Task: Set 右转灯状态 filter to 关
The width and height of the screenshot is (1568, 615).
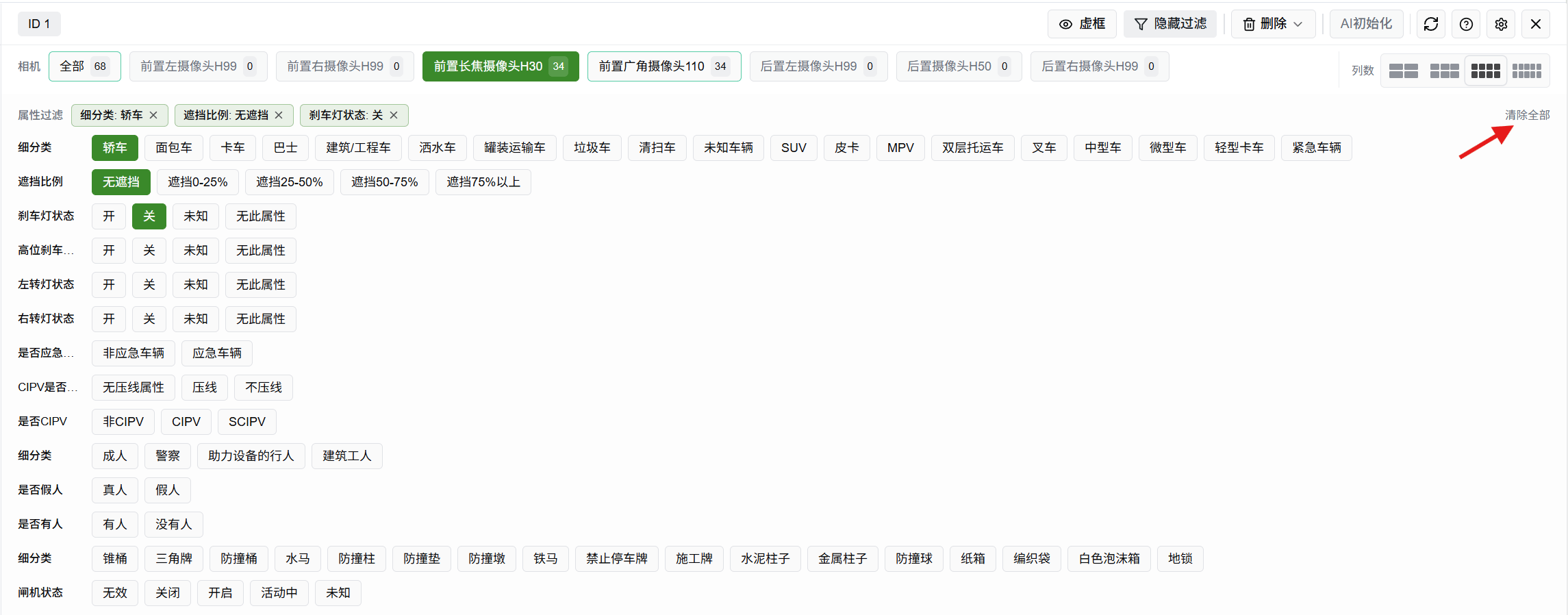Action: click(x=149, y=319)
